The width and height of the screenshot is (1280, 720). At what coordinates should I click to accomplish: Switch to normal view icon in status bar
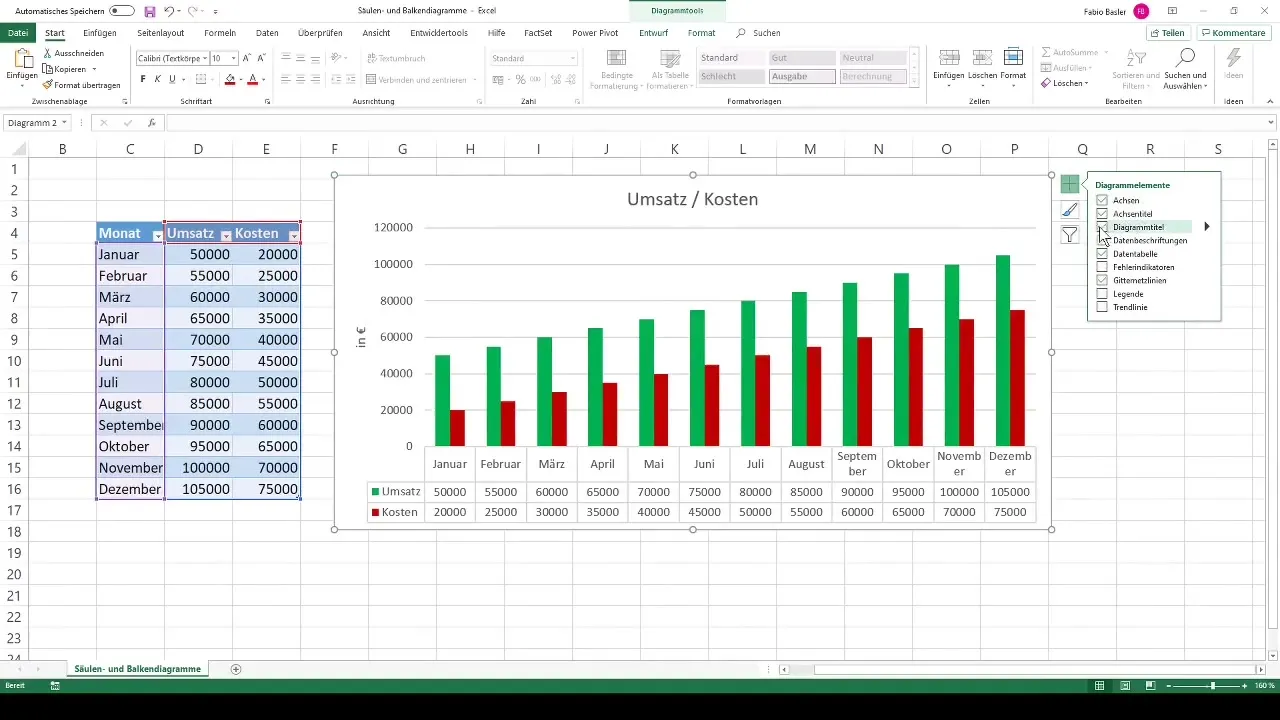pyautogui.click(x=1099, y=686)
